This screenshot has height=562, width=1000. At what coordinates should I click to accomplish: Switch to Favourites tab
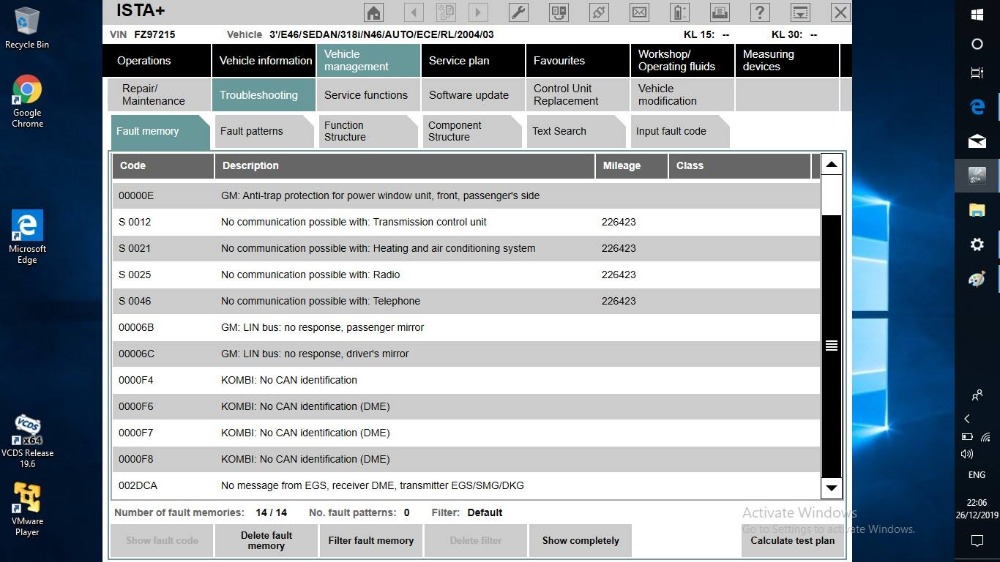click(577, 61)
